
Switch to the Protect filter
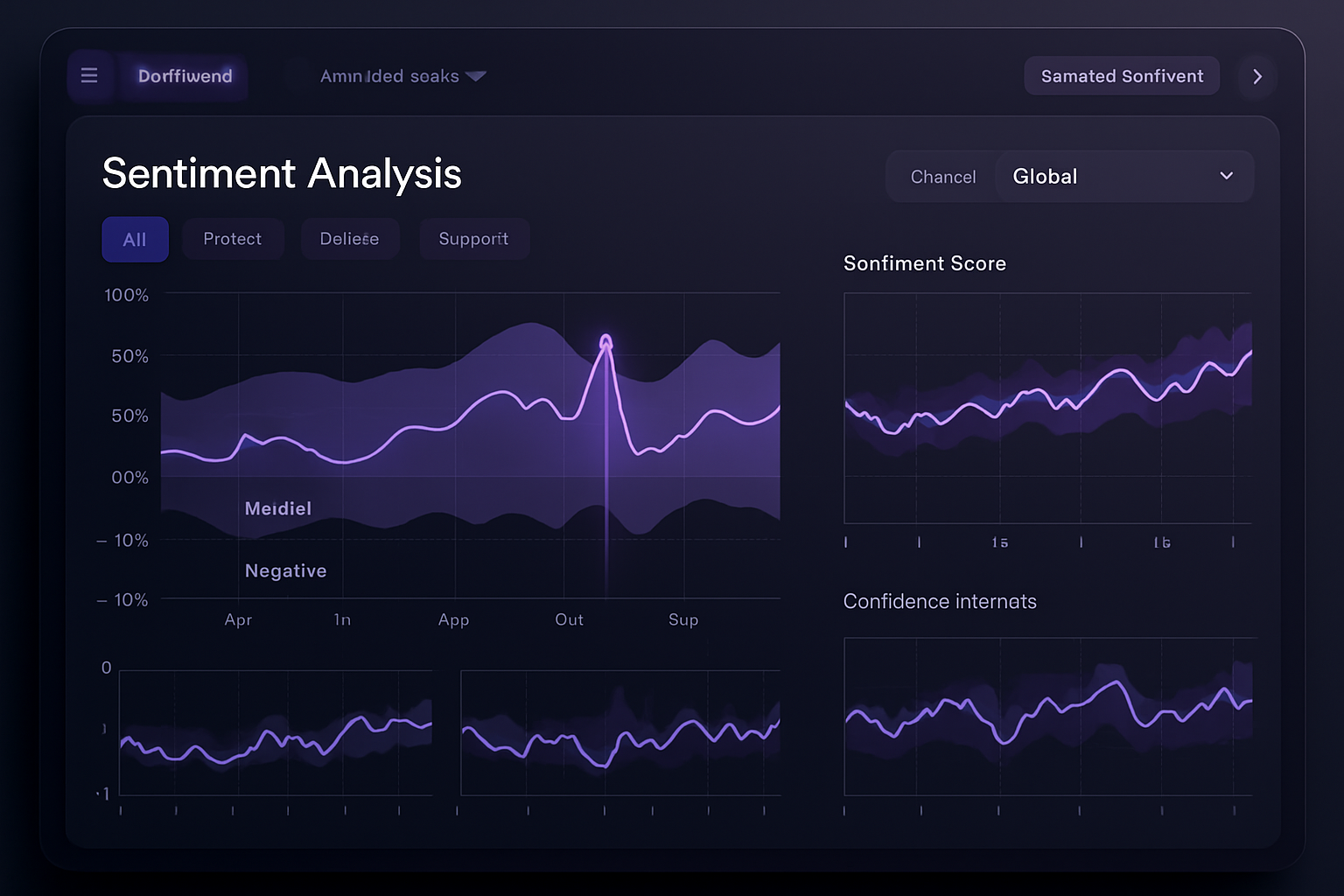(233, 239)
